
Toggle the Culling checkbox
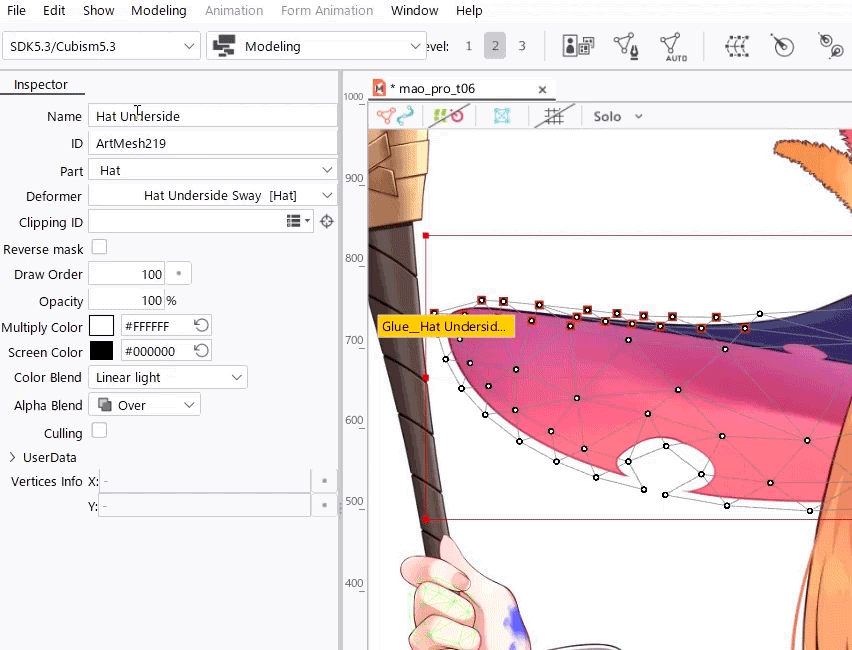[99, 430]
